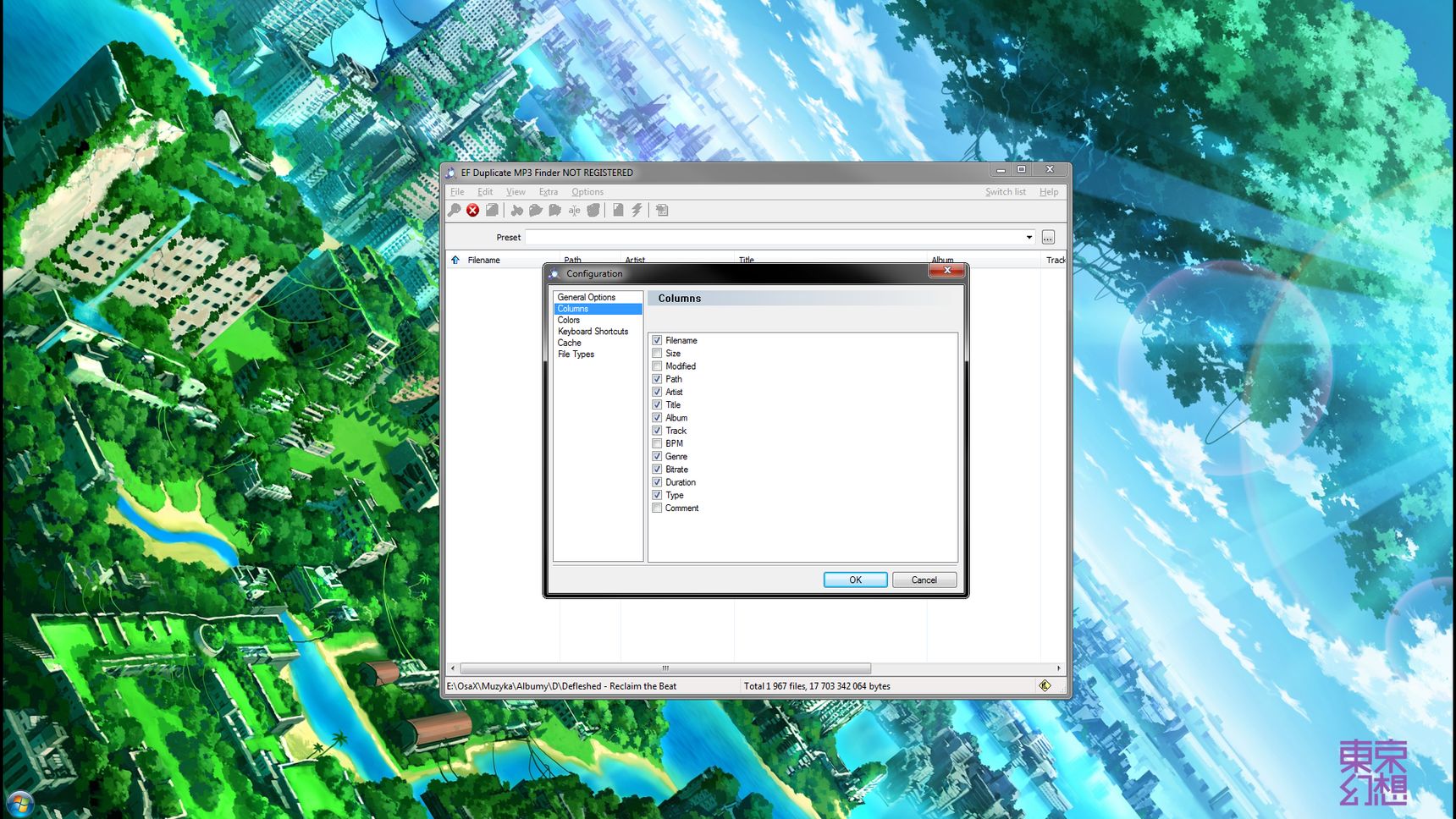Click Switch list in the menu bar
The width and height of the screenshot is (1456, 819).
click(1005, 192)
